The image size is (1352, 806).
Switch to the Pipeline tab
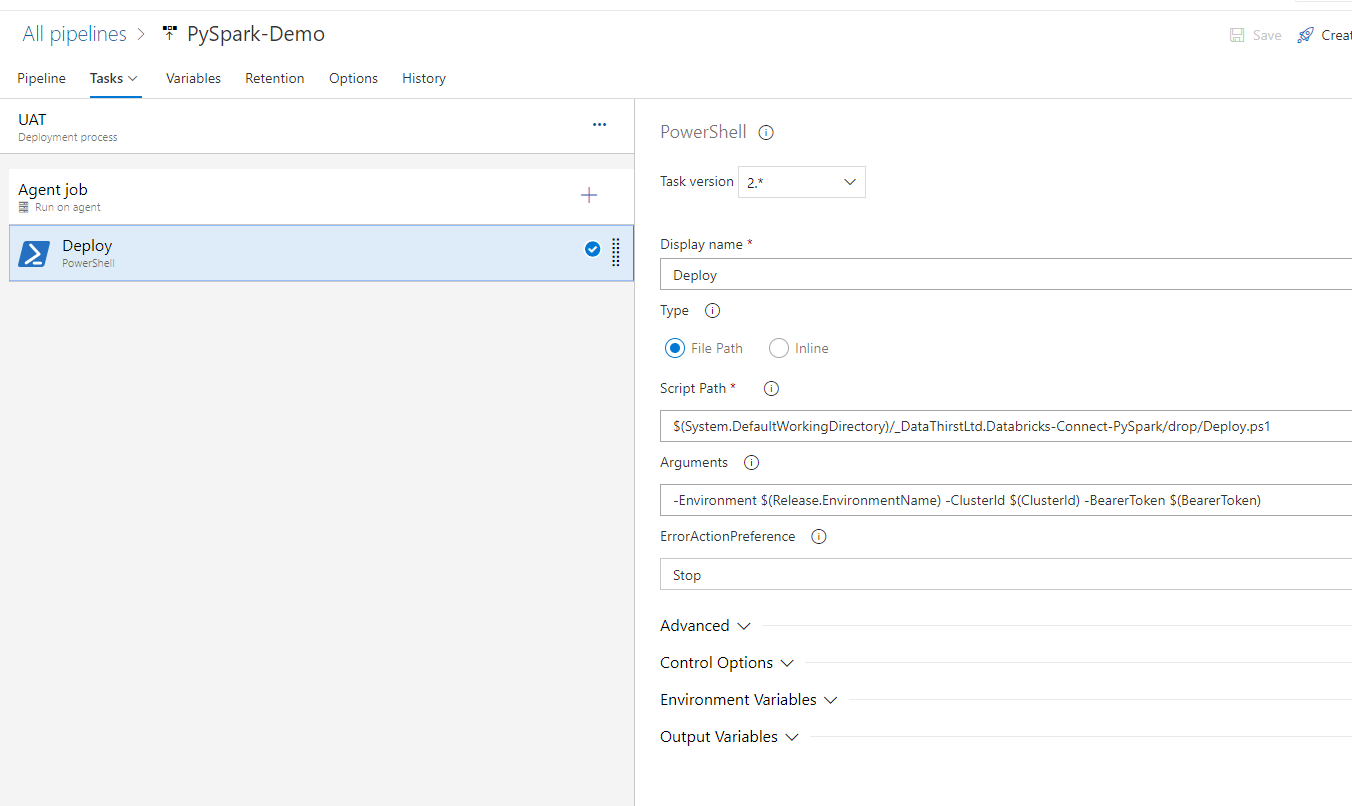[41, 78]
